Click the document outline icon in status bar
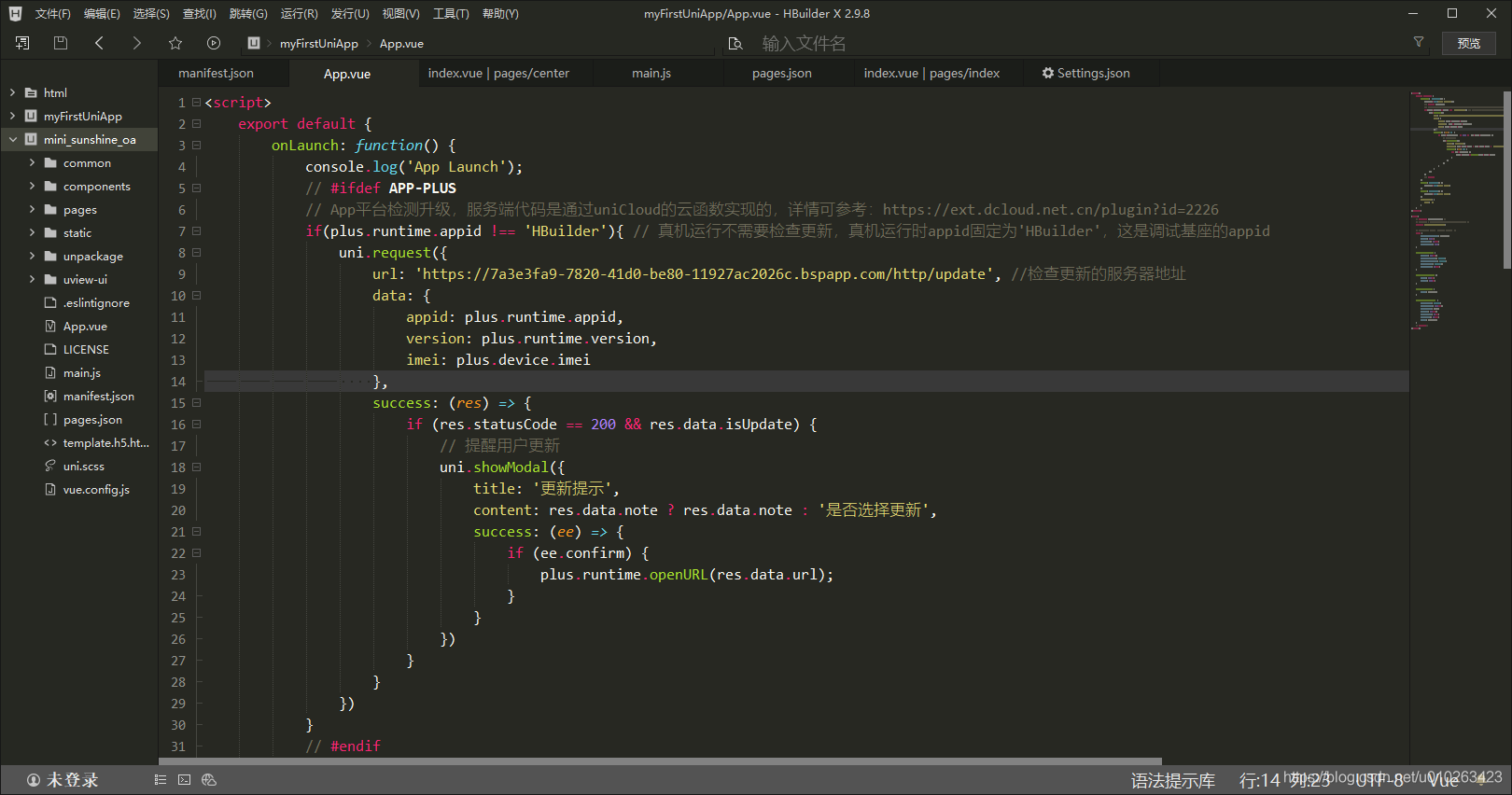Screen dimensions: 1512x795 161,780
